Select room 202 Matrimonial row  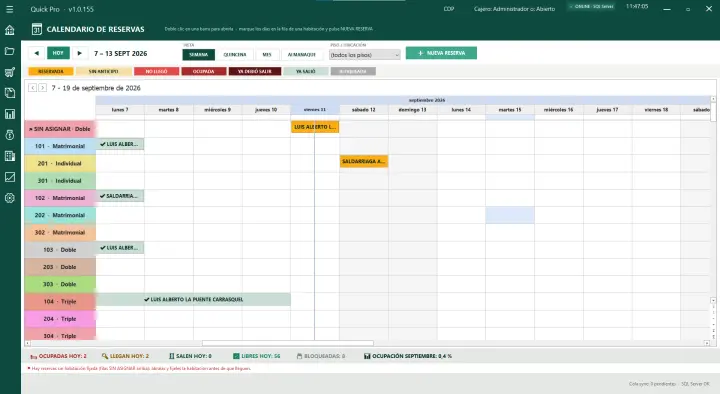[60, 215]
